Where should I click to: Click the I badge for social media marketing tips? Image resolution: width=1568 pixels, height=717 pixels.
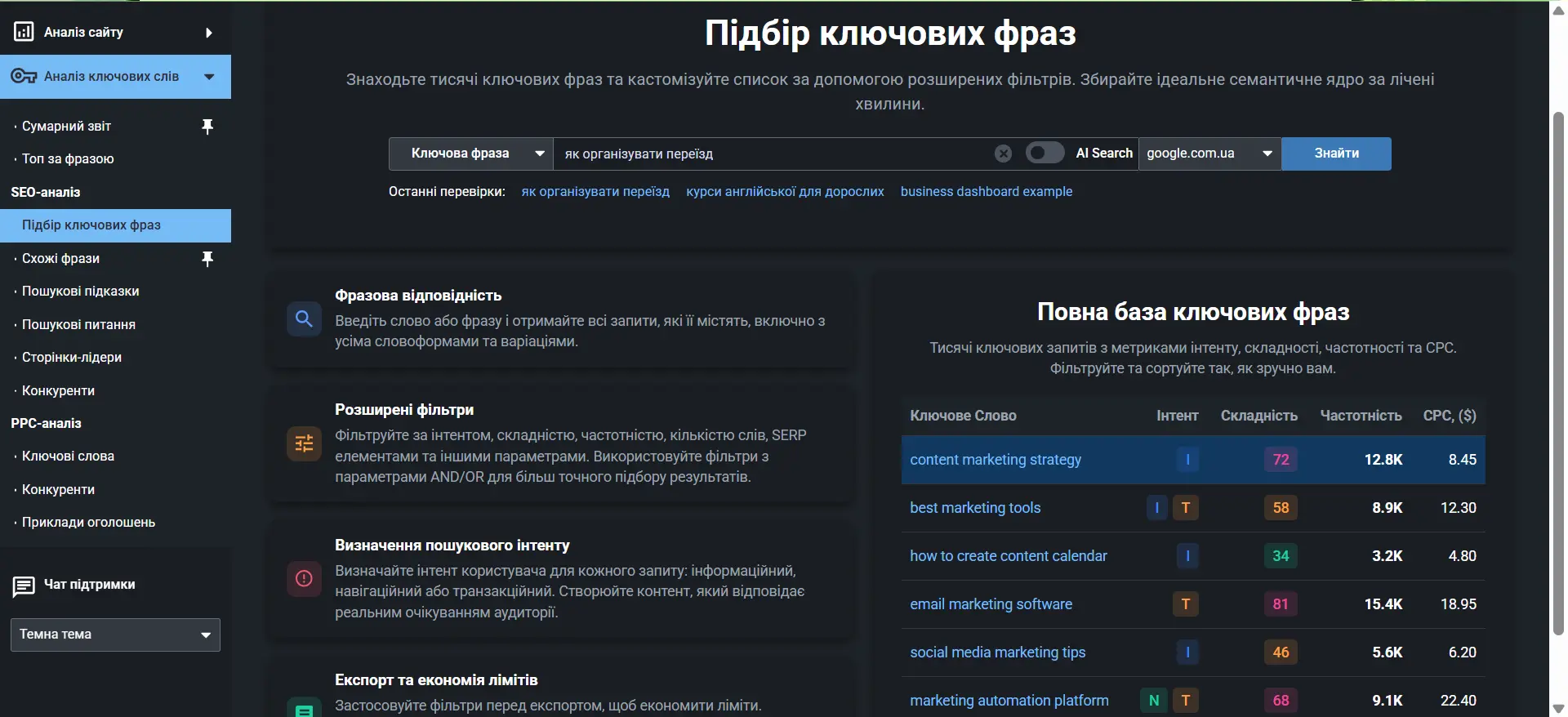pos(1187,652)
